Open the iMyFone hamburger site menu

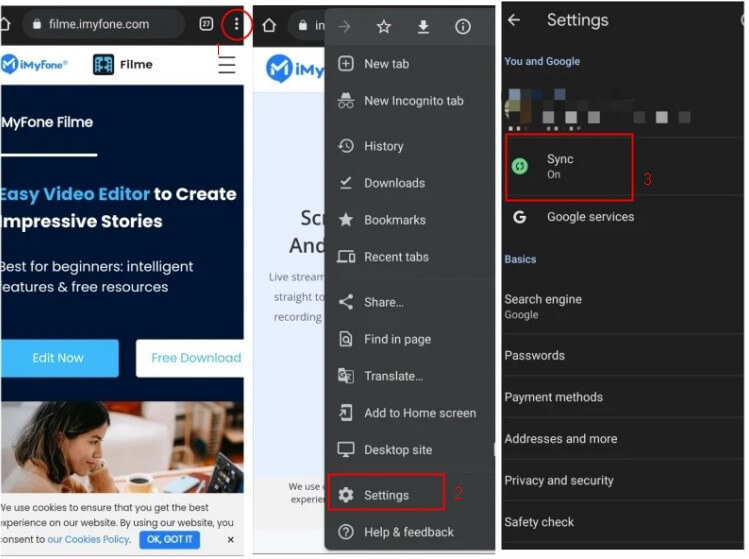[x=227, y=64]
